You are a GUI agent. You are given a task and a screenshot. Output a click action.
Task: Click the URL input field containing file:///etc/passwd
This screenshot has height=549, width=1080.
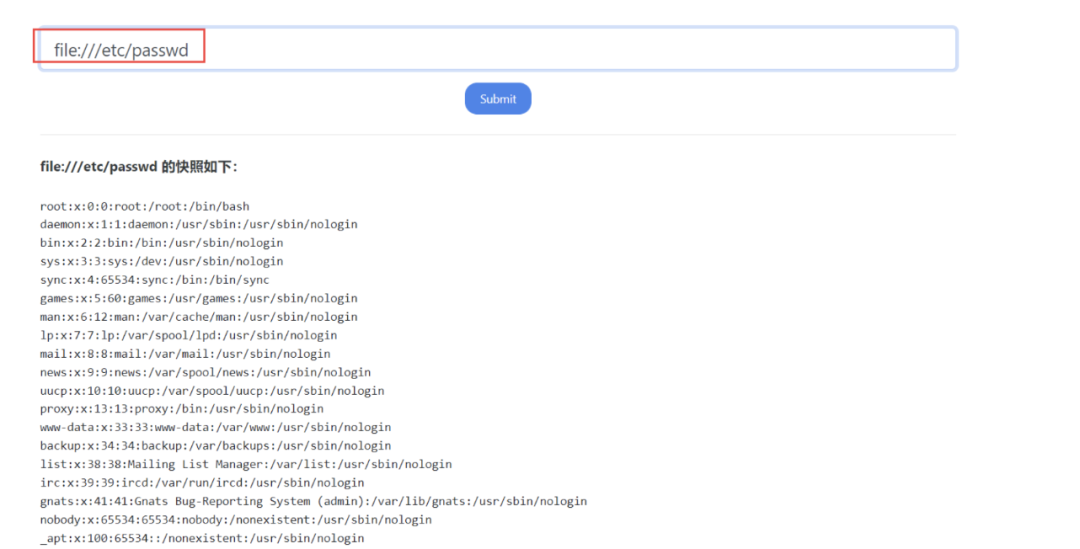(x=498, y=49)
